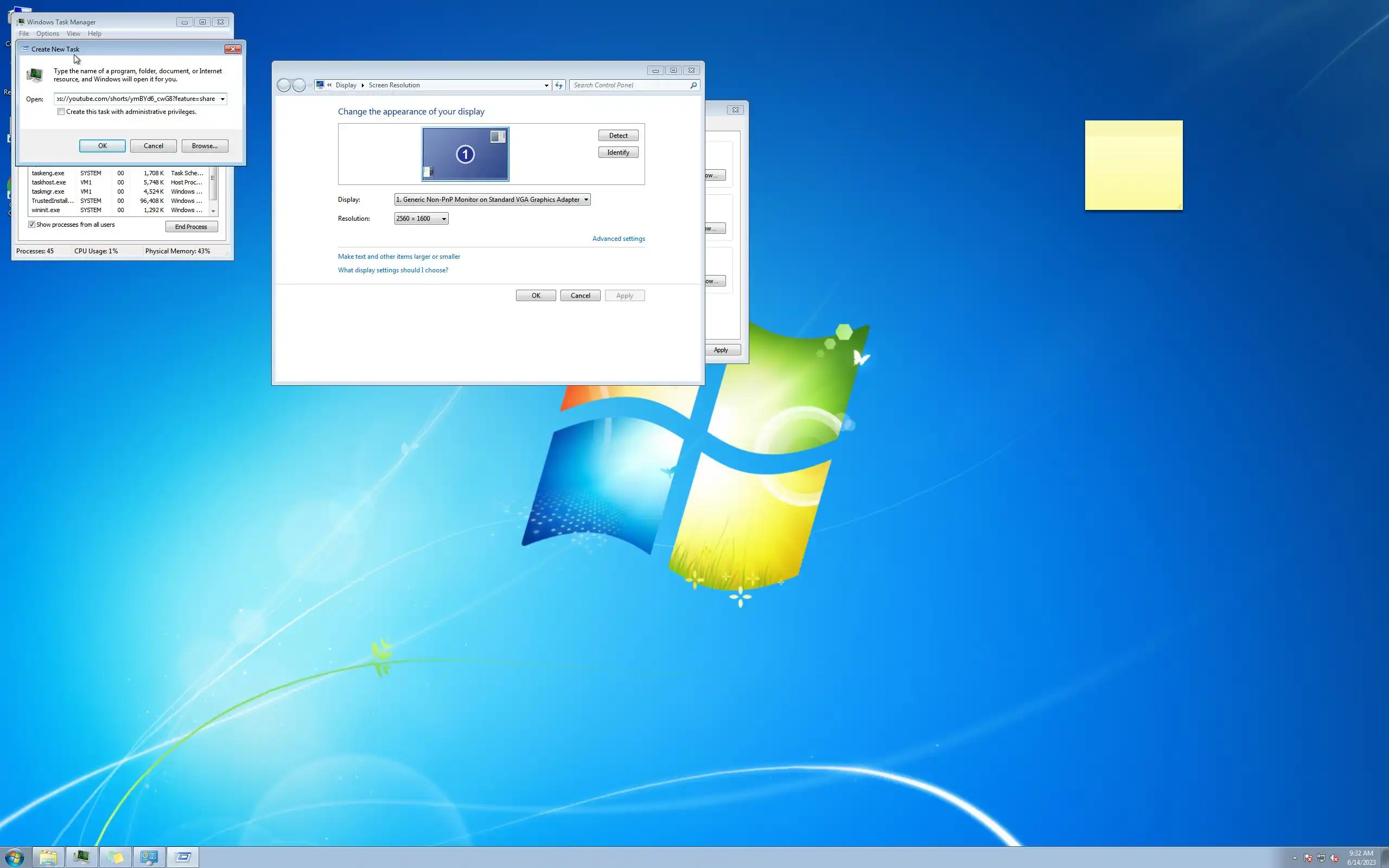1389x868 pixels.
Task: Open the View menu in Task Manager
Action: pos(73,34)
